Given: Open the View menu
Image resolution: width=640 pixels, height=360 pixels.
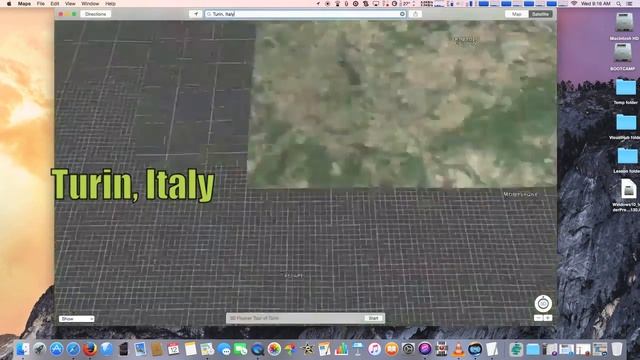Looking at the screenshot, I should [70, 4].
